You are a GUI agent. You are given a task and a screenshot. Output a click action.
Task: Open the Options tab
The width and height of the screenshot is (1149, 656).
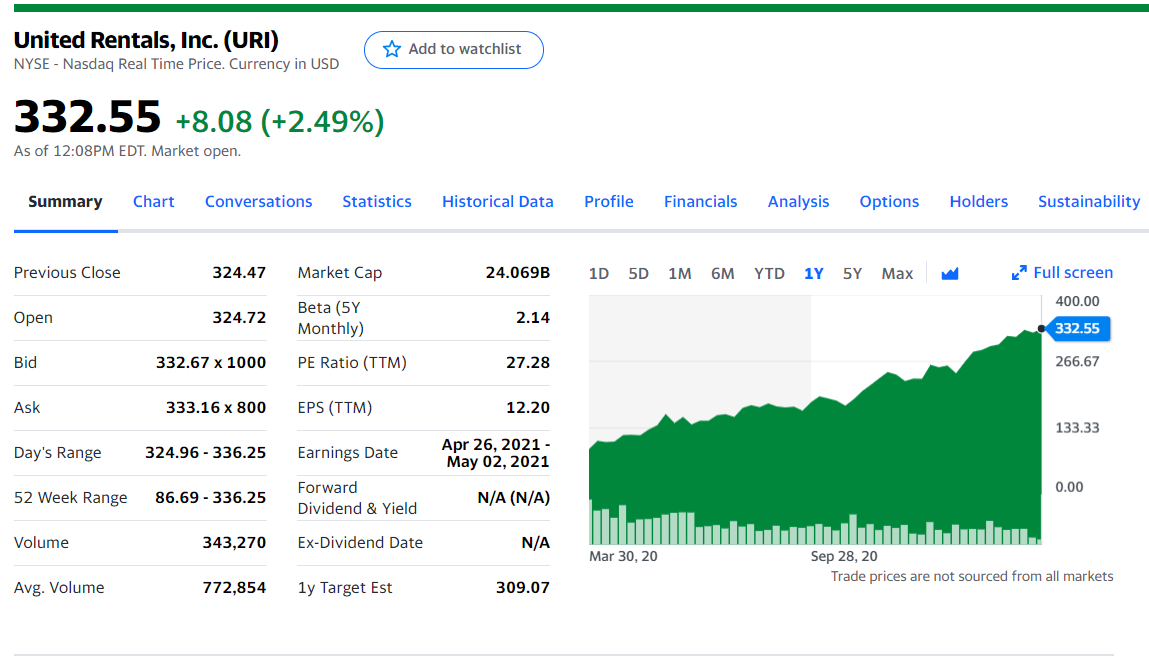click(889, 202)
